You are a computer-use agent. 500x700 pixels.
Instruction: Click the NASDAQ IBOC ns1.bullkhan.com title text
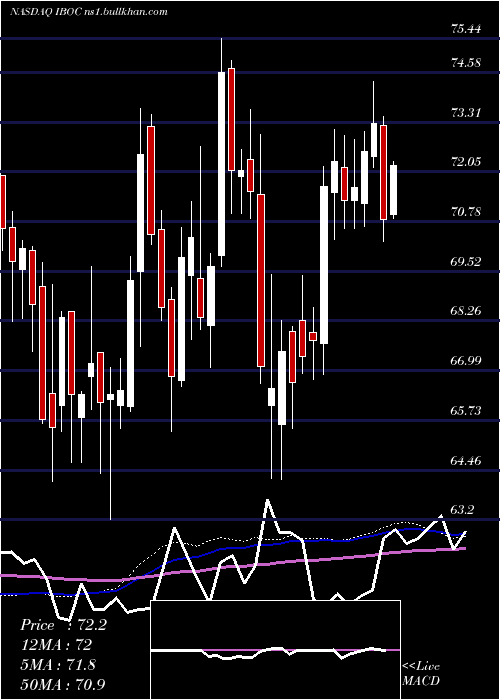pyautogui.click(x=88, y=12)
